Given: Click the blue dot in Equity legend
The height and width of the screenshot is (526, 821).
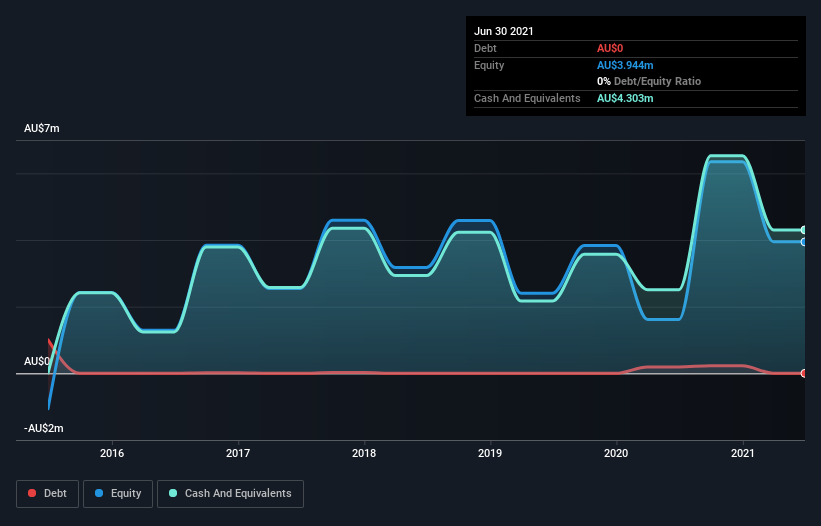Looking at the screenshot, I should click(99, 493).
